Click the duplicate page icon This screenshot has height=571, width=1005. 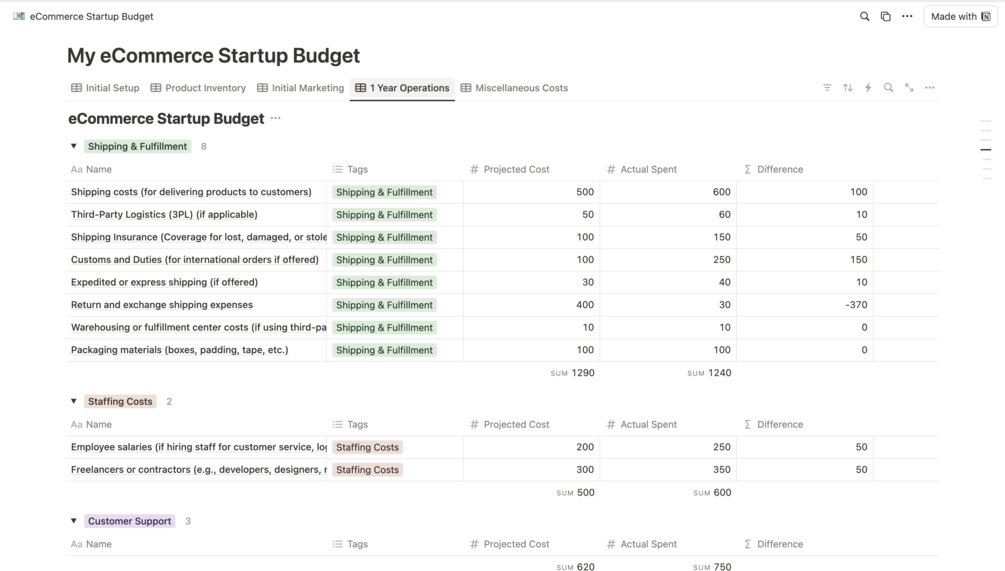tap(886, 16)
